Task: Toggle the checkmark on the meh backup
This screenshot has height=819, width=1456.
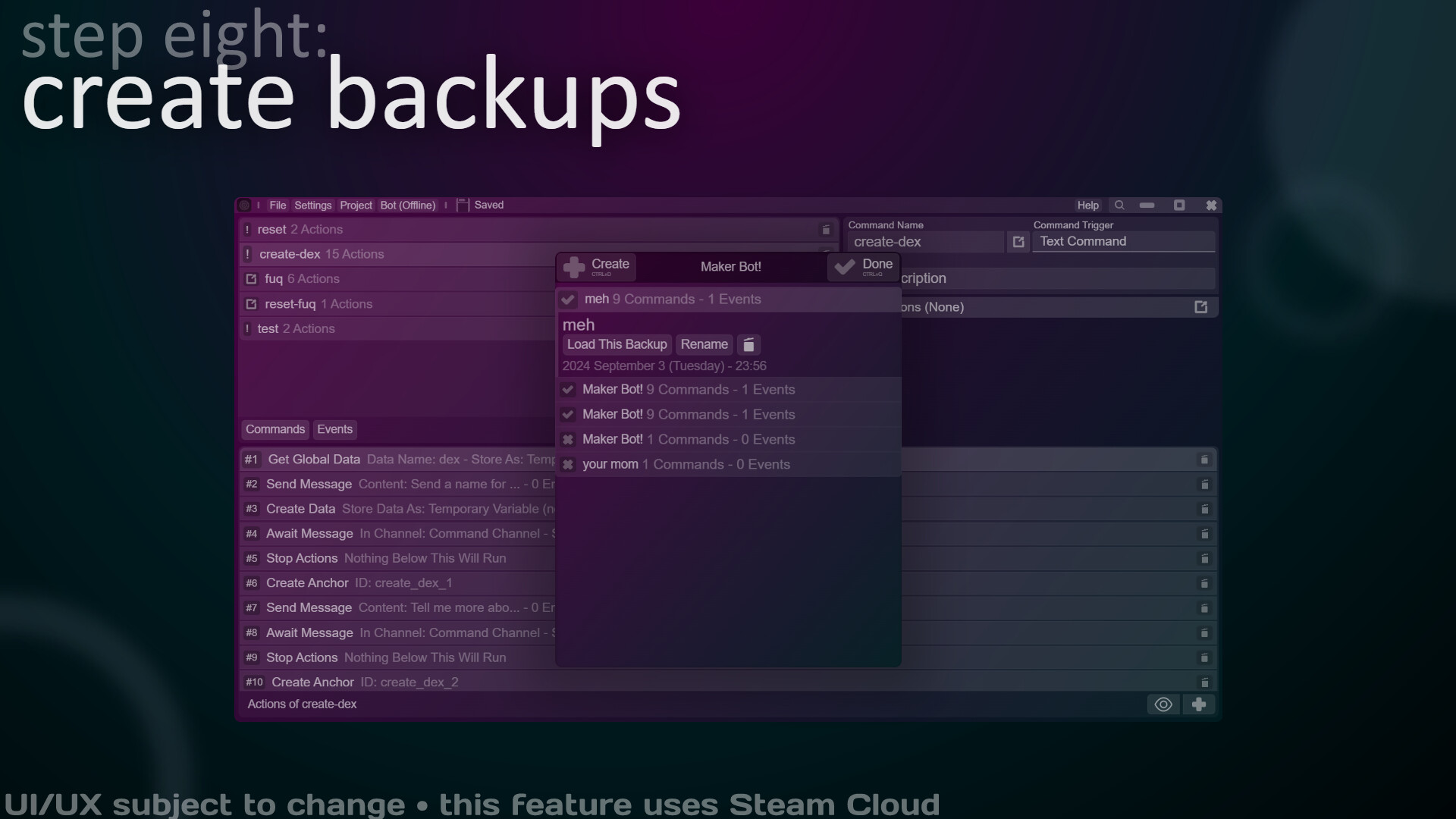Action: point(568,299)
